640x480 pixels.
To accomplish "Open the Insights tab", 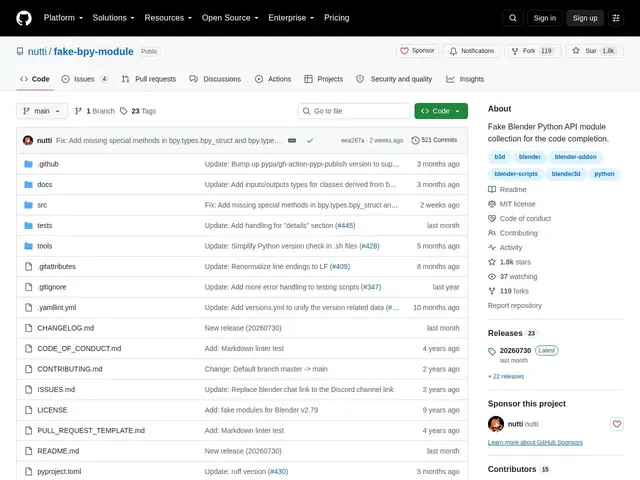I will [x=465, y=79].
